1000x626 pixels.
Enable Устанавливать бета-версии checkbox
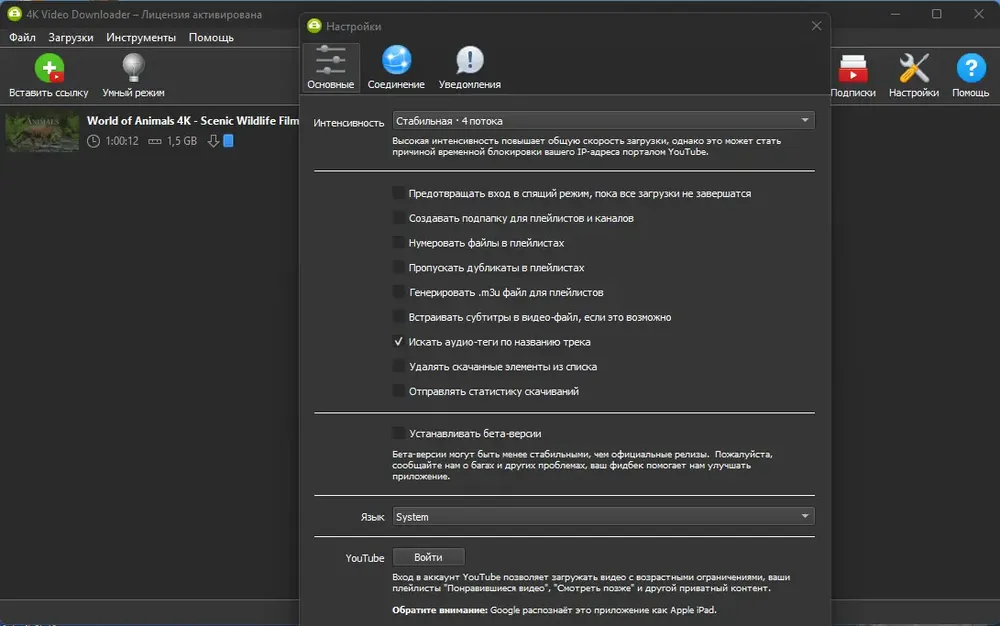(x=399, y=433)
